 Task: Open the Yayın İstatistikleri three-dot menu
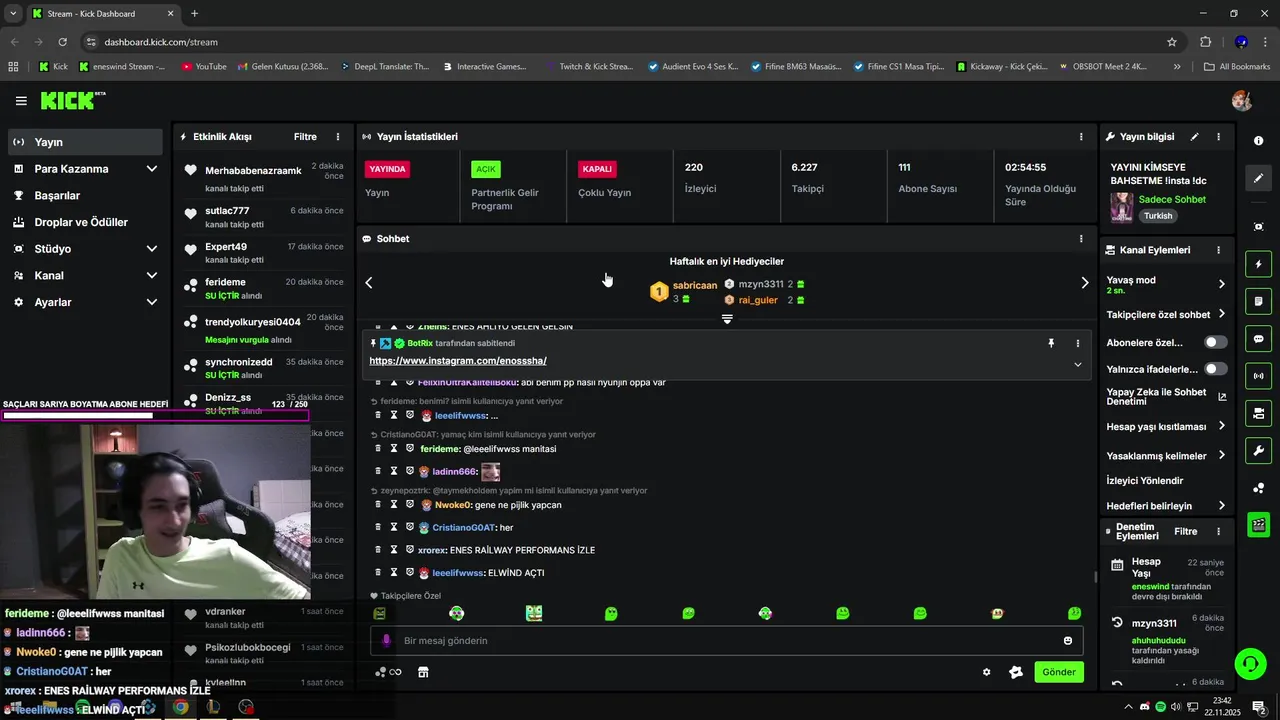[x=1081, y=137]
